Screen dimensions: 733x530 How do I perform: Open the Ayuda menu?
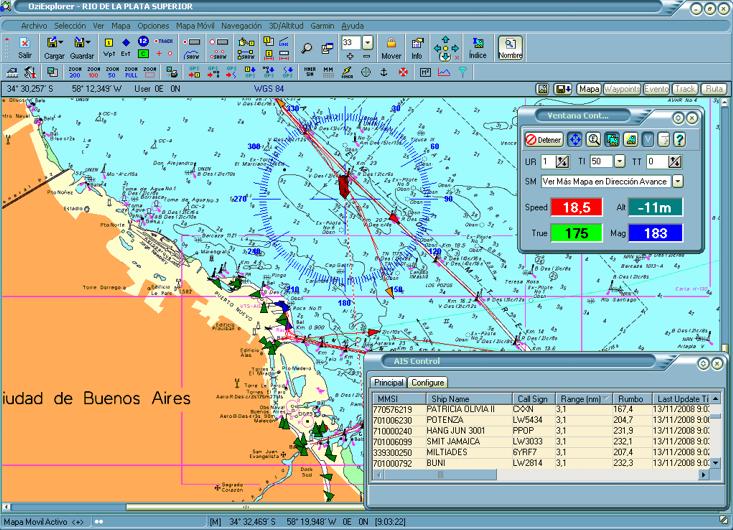352,26
